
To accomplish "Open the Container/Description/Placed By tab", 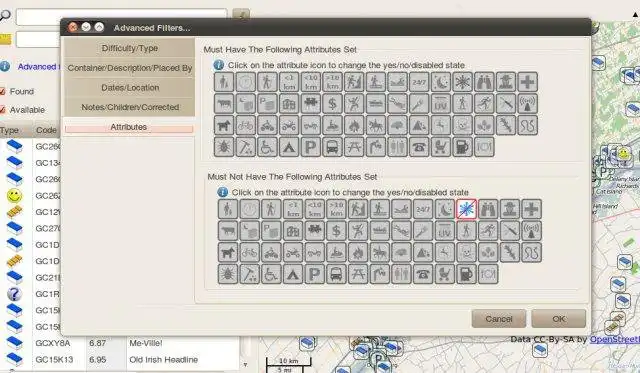I will pos(129,68).
